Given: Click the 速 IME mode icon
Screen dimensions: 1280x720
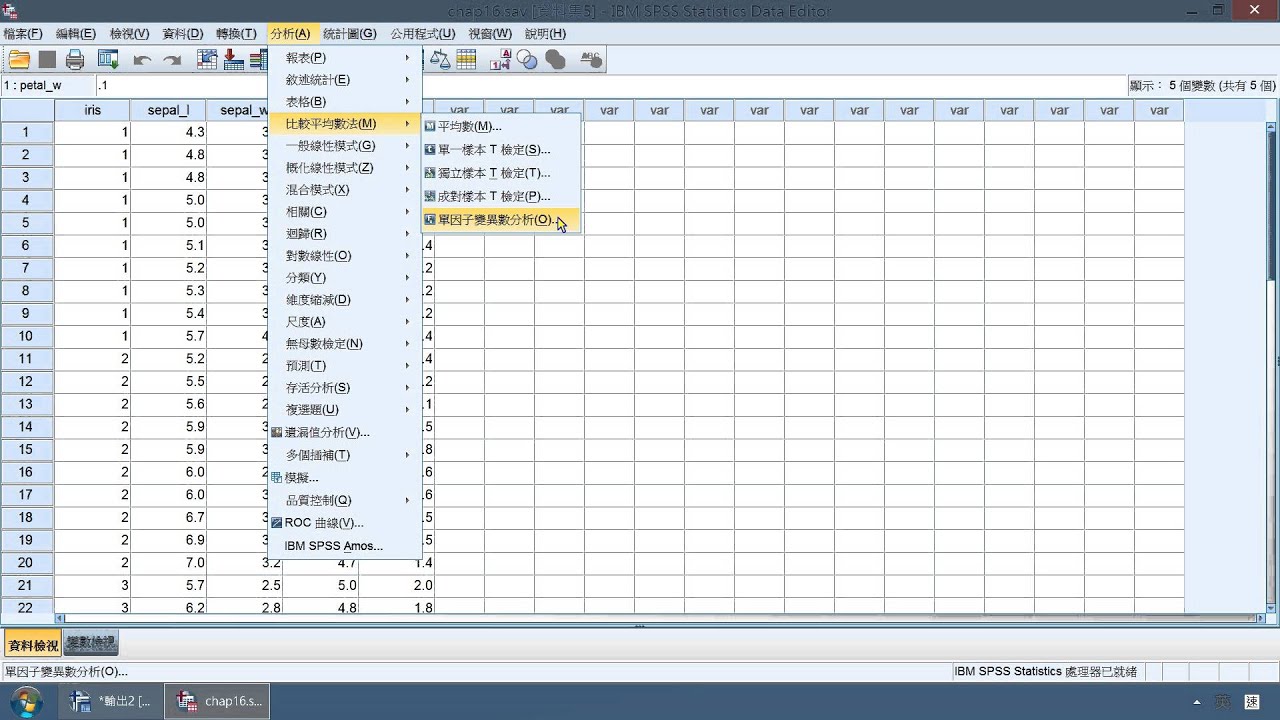Looking at the screenshot, I should (x=1252, y=702).
